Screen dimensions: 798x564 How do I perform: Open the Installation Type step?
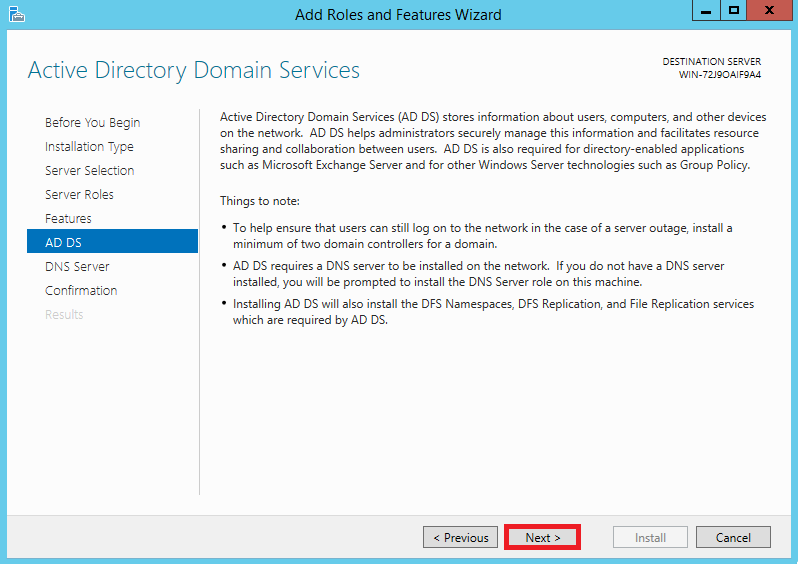pyautogui.click(x=89, y=147)
